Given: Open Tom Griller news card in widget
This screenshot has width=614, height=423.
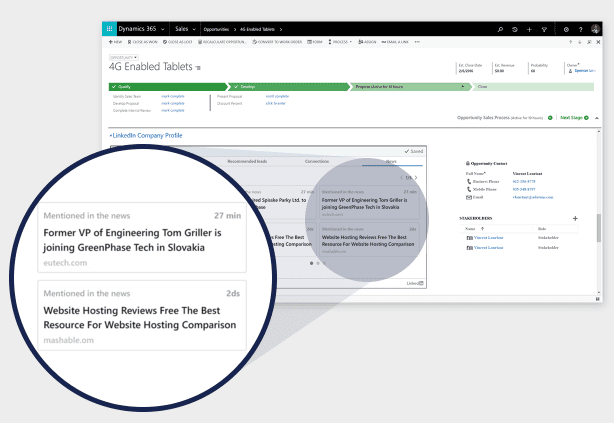Looking at the screenshot, I should pyautogui.click(x=369, y=203).
